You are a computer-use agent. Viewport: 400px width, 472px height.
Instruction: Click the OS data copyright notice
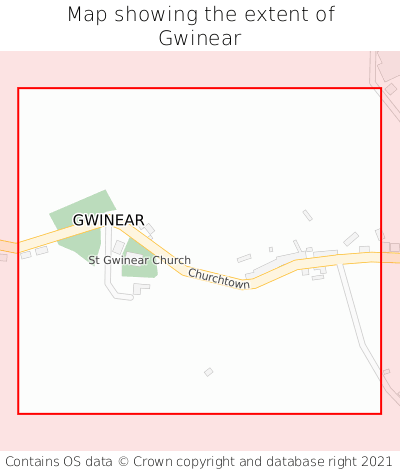[199, 462]
